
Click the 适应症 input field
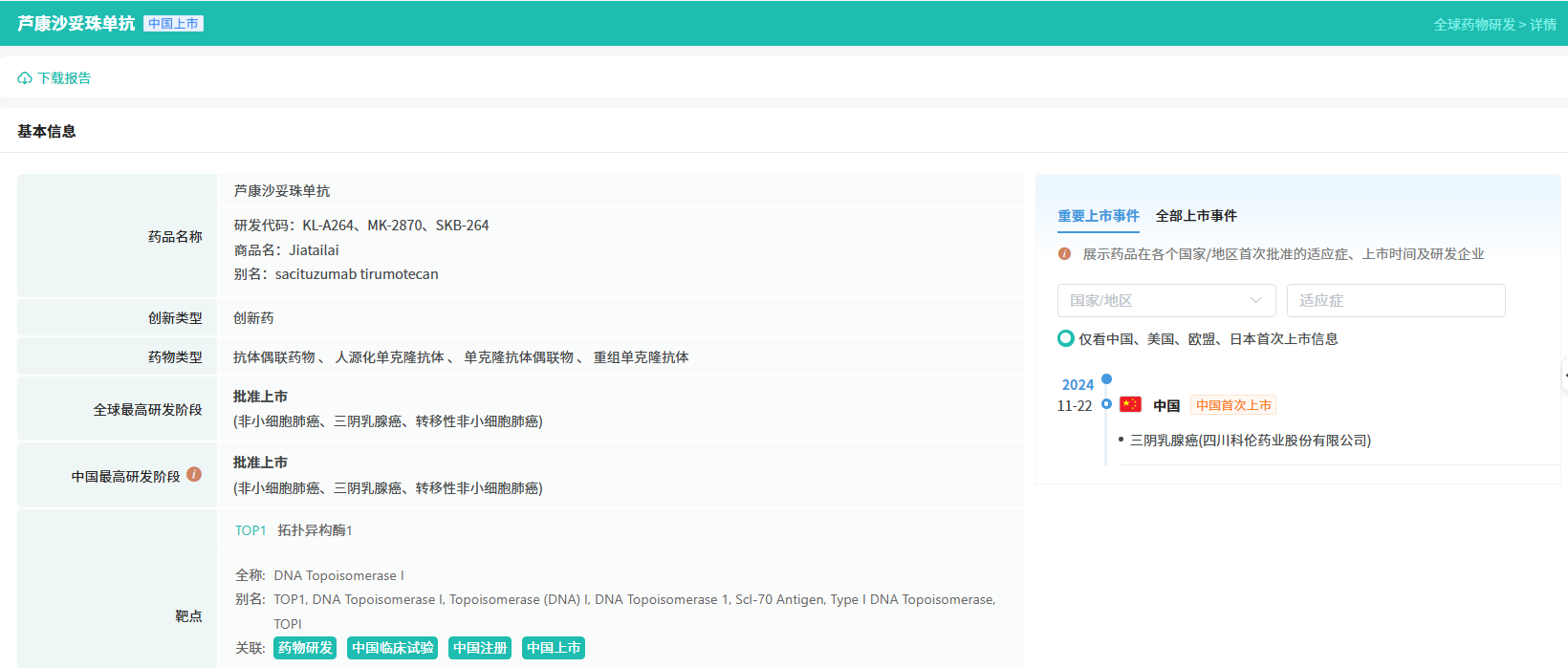click(1395, 300)
